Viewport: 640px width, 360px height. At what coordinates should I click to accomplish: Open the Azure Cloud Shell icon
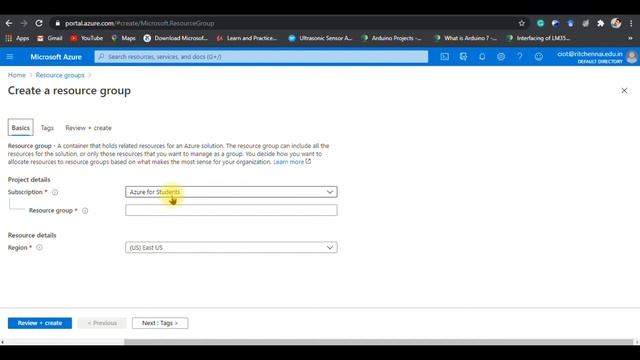444,57
